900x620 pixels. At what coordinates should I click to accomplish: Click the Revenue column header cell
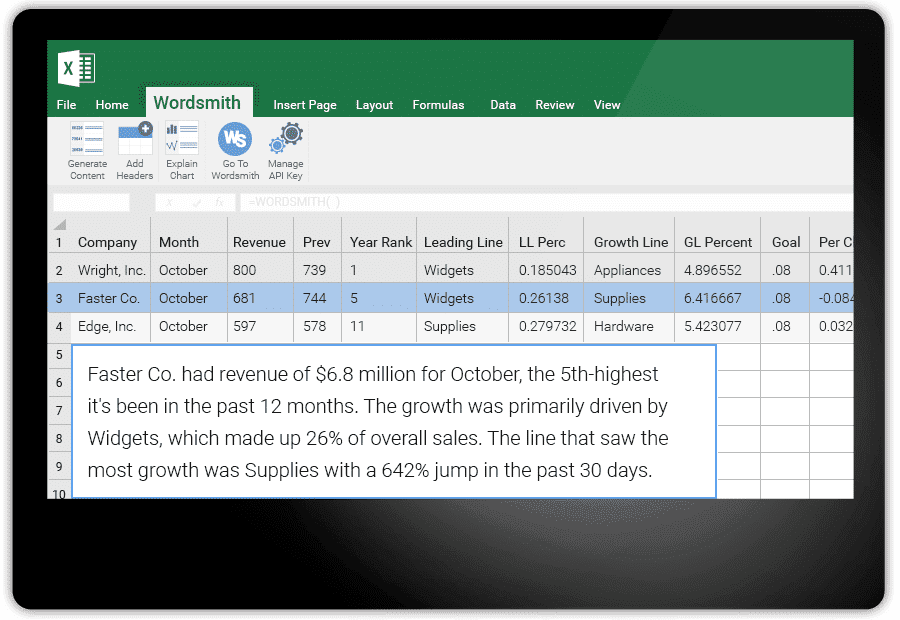(x=260, y=242)
